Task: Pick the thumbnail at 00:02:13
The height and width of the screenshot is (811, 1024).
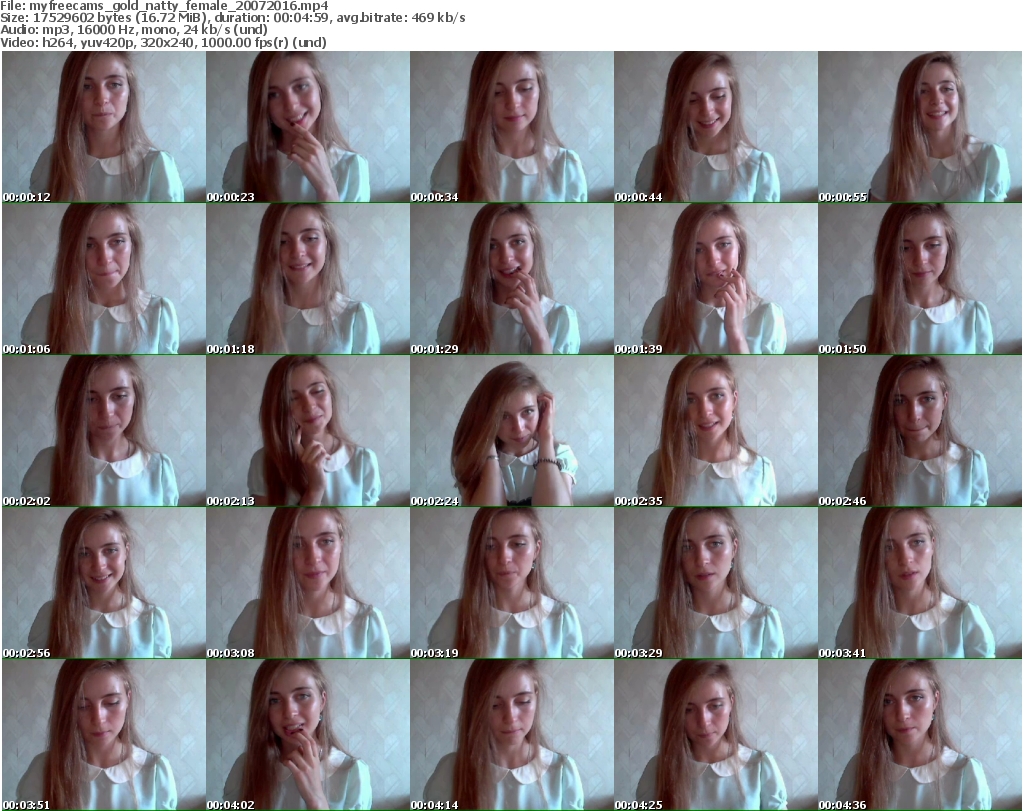Action: [x=308, y=431]
